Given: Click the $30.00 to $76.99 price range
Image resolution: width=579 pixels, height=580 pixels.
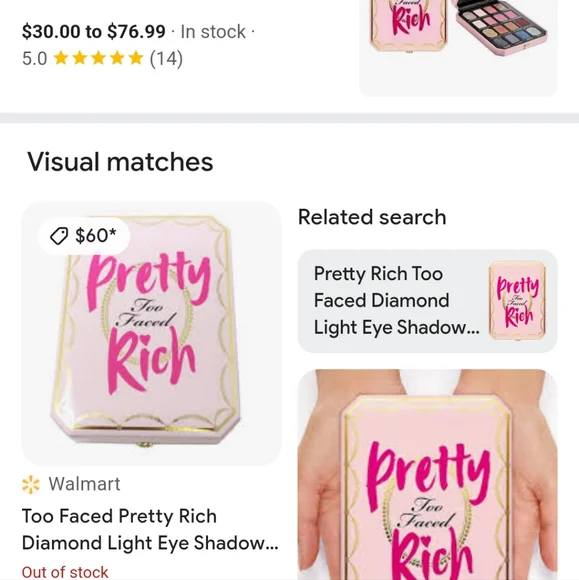Looking at the screenshot, I should click(94, 31).
